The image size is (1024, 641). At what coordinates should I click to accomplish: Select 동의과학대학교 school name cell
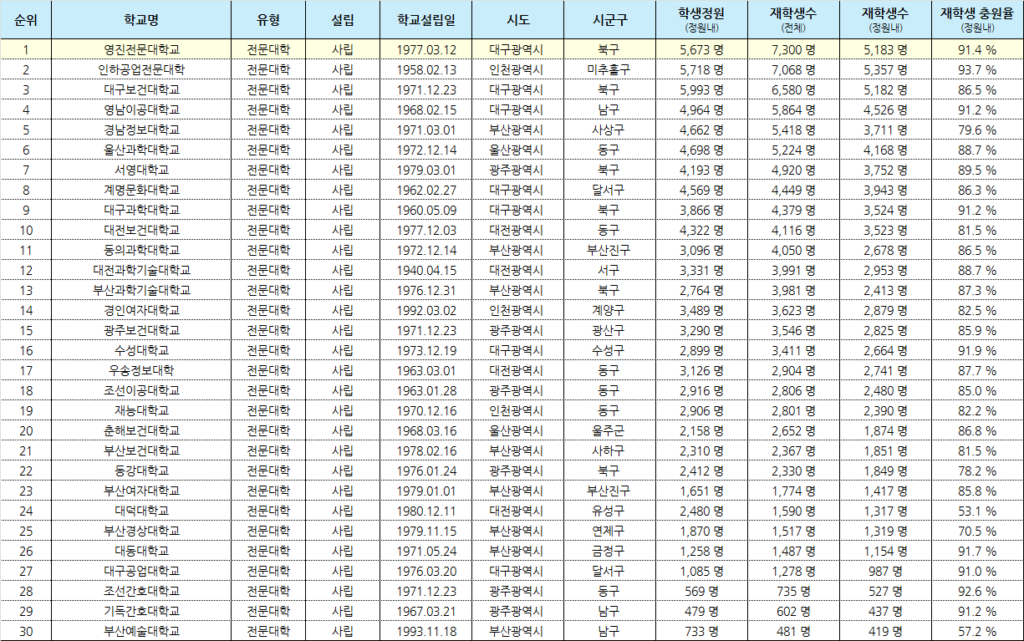click(x=142, y=250)
